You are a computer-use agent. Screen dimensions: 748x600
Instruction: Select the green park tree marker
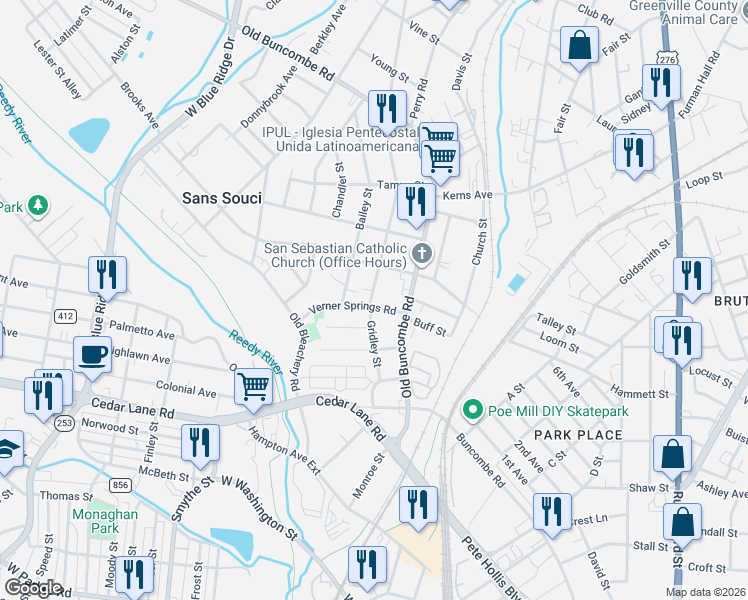(38, 206)
